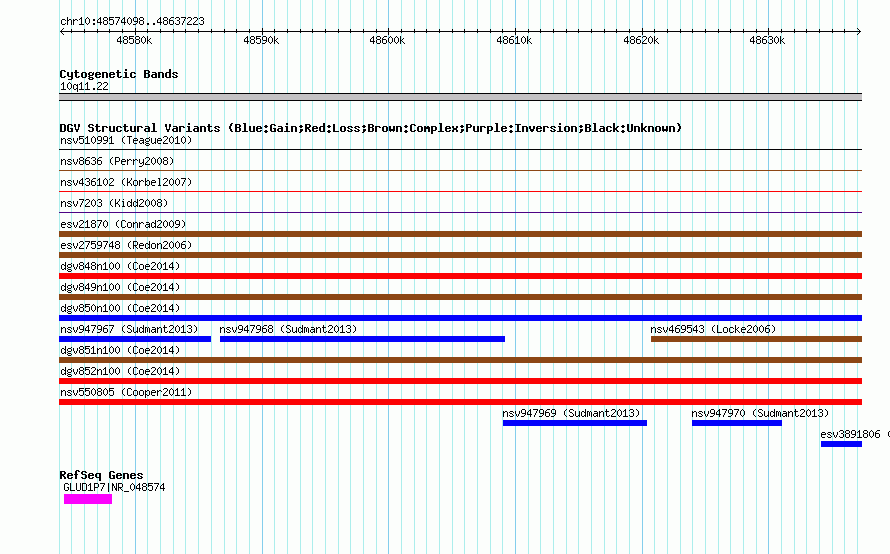Click the blue esv3891806 gain bar

841,444
